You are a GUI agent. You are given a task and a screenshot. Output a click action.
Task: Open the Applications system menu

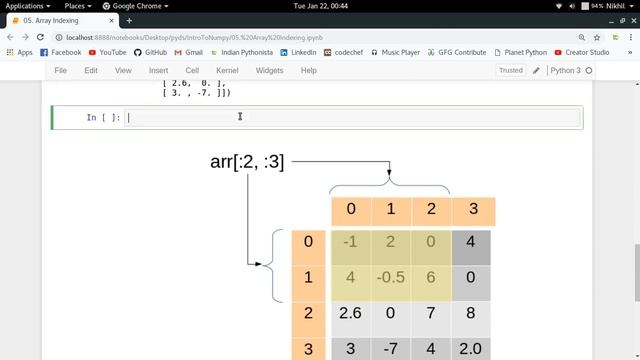click(27, 6)
